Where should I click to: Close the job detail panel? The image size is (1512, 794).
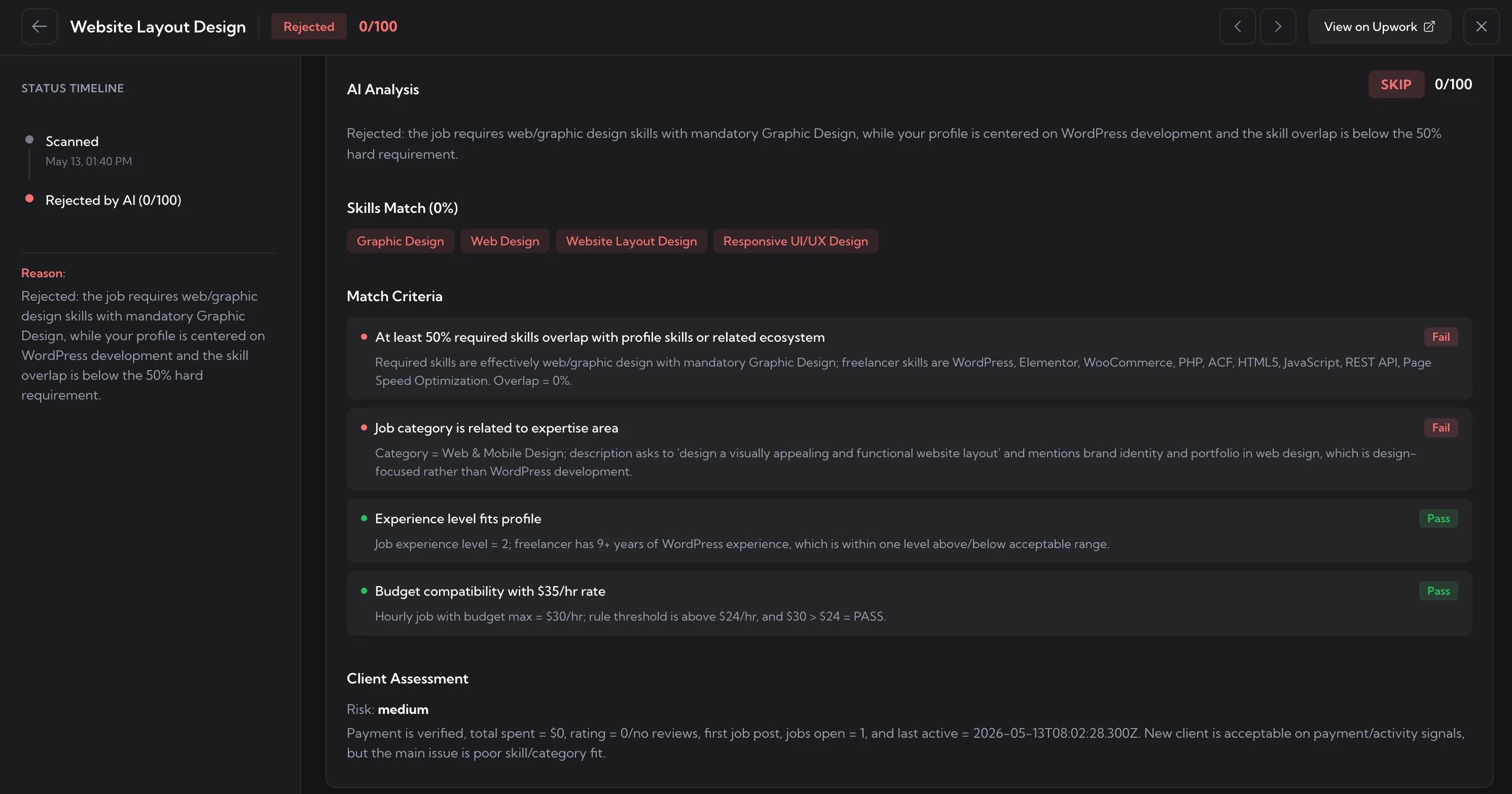tap(1481, 26)
